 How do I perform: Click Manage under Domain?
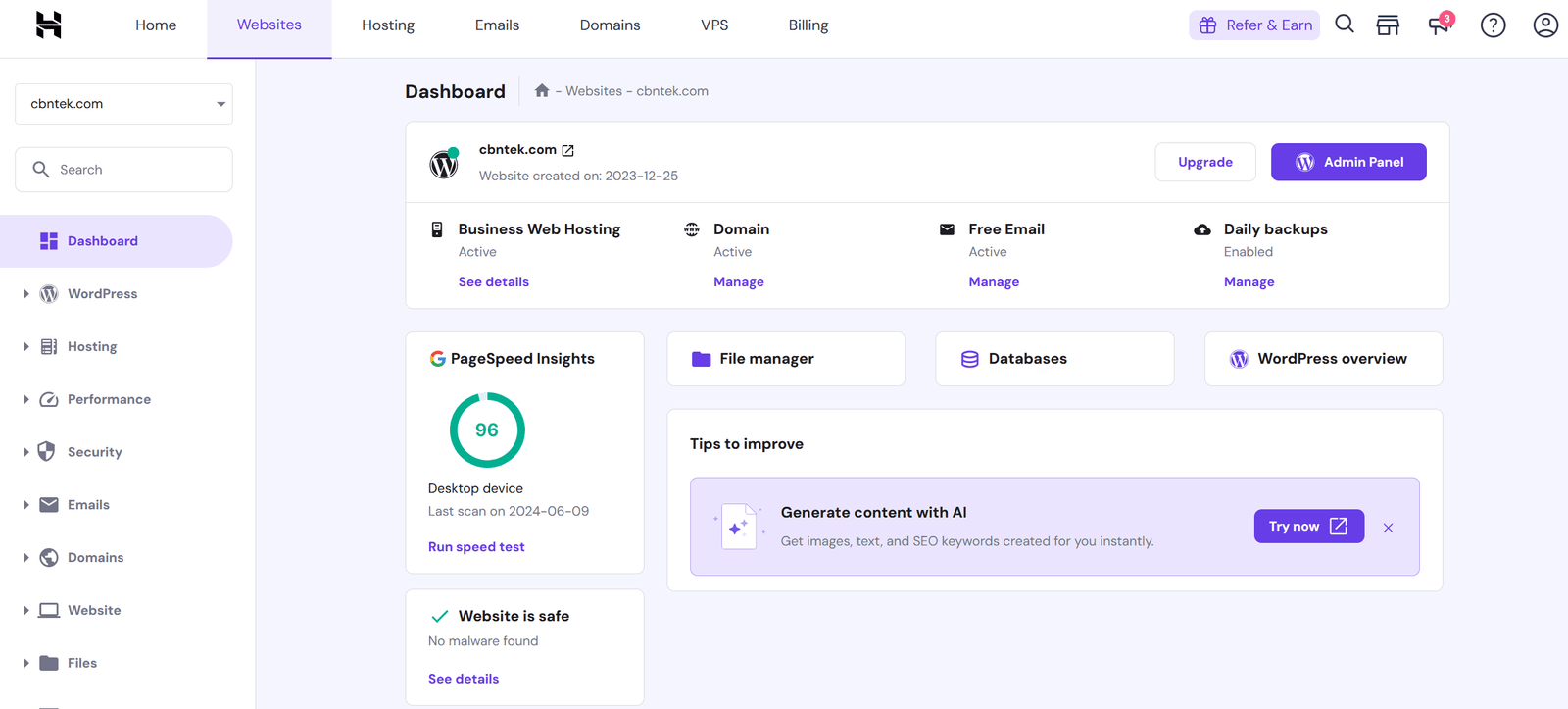[739, 282]
